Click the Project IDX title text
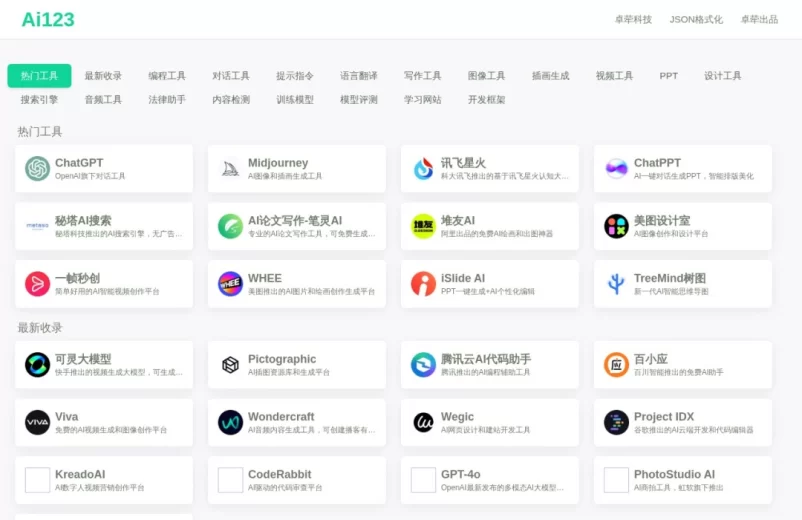Screen dimensions: 802x520 tap(664, 417)
